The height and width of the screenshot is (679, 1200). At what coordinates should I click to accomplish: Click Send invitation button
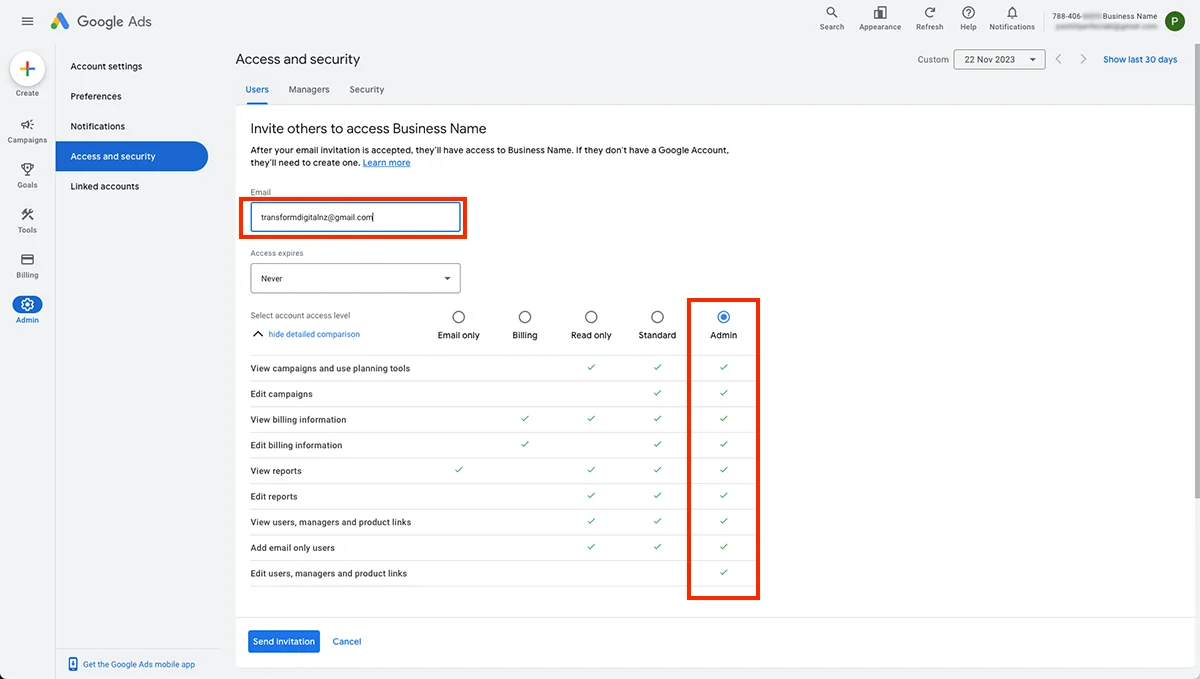[x=284, y=641]
